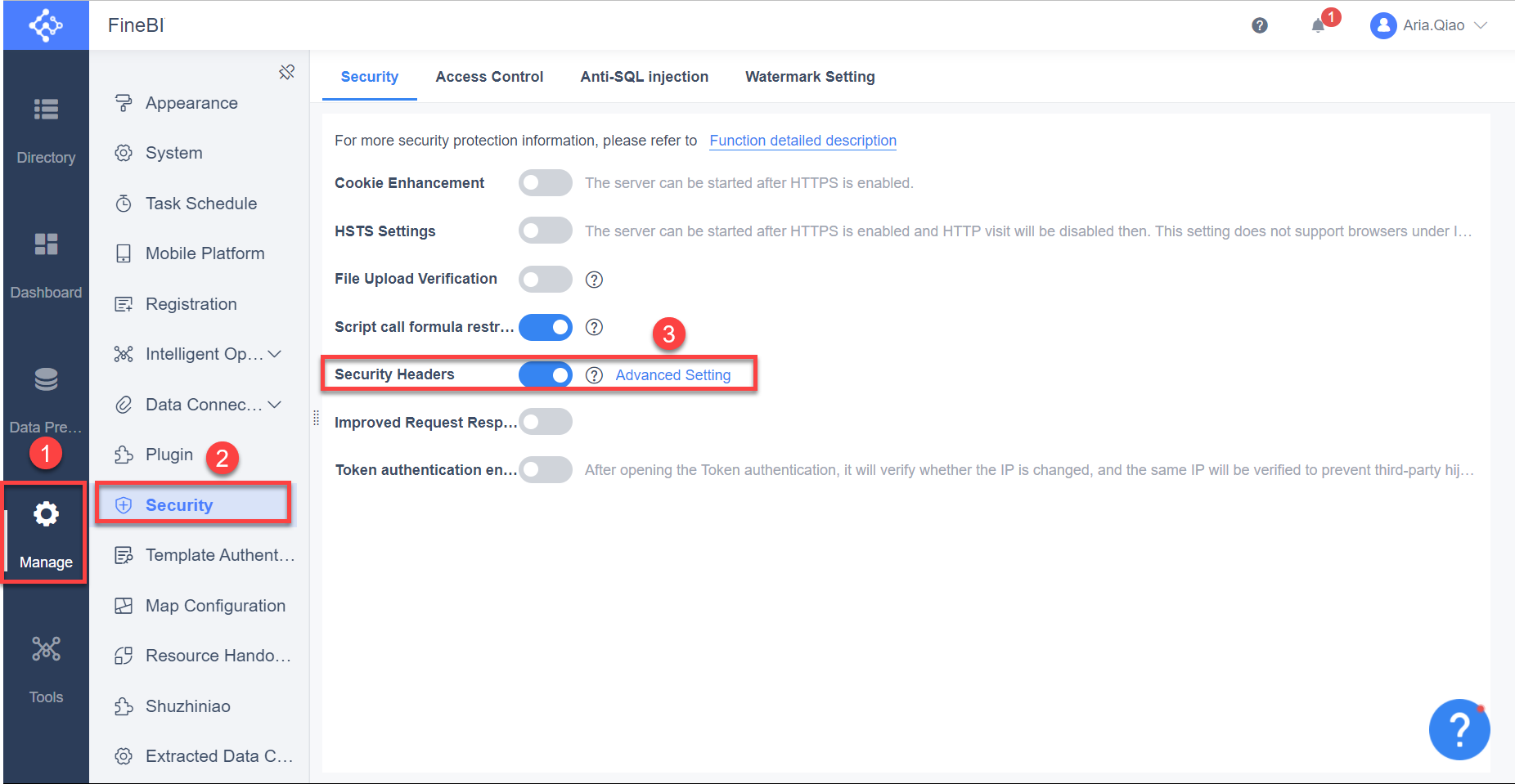Enable Cookie Enhancement
1515x784 pixels.
click(546, 182)
